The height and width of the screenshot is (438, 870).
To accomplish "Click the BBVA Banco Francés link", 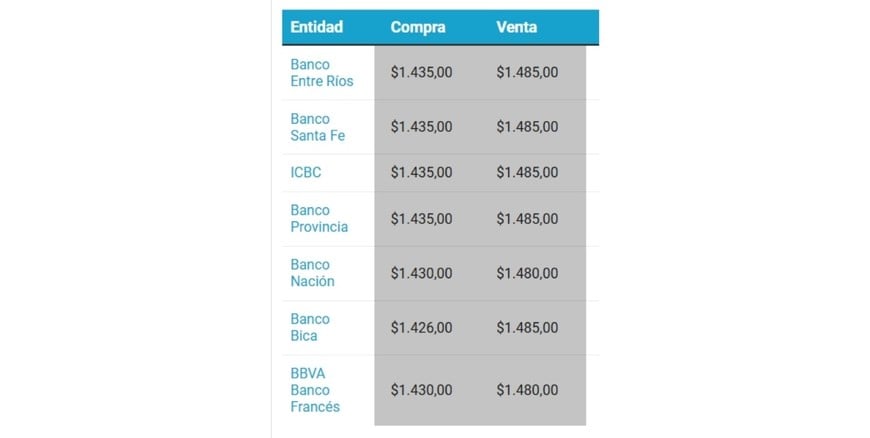I will coord(315,389).
